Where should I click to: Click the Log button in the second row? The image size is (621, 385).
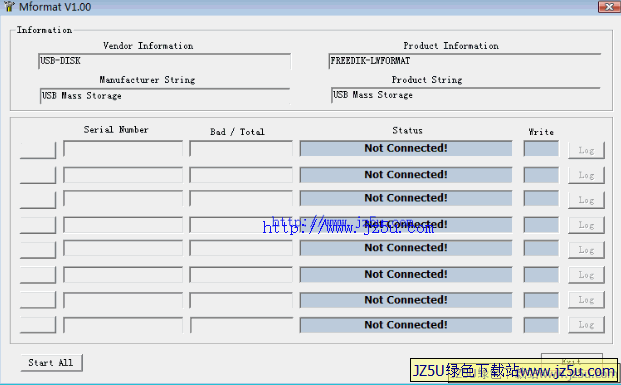click(x=586, y=175)
